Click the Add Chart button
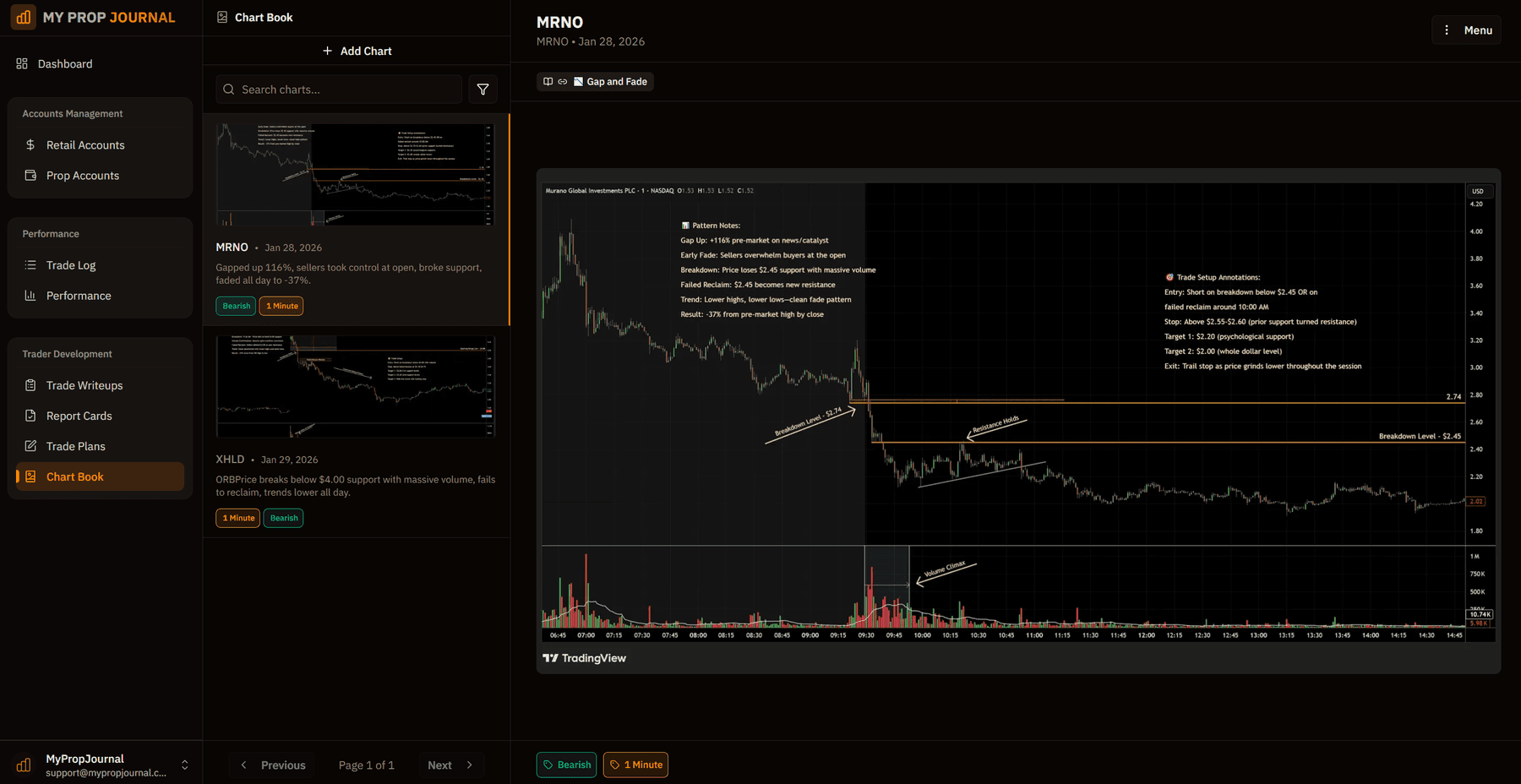The height and width of the screenshot is (784, 1521). [x=357, y=51]
